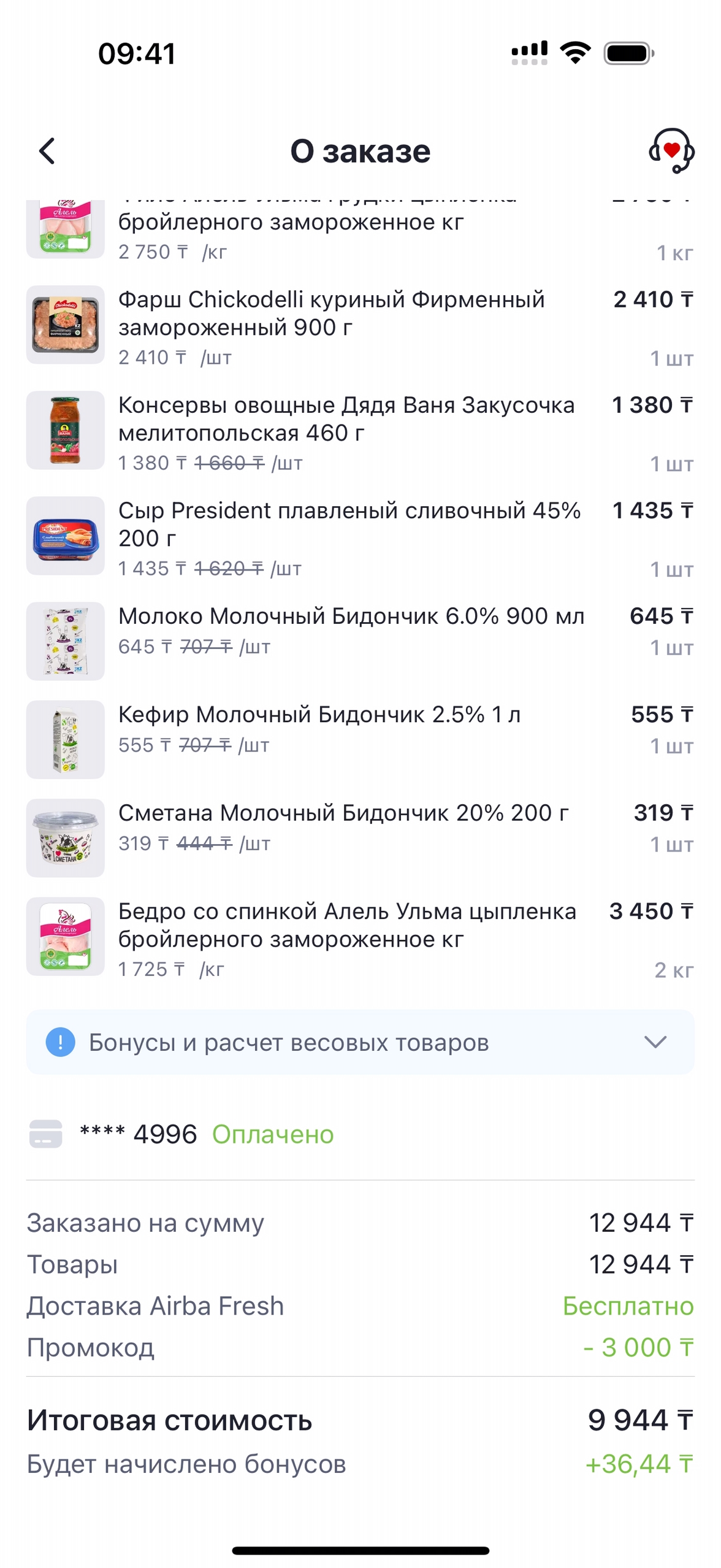
Task: Open President cheese product image
Action: (x=65, y=536)
